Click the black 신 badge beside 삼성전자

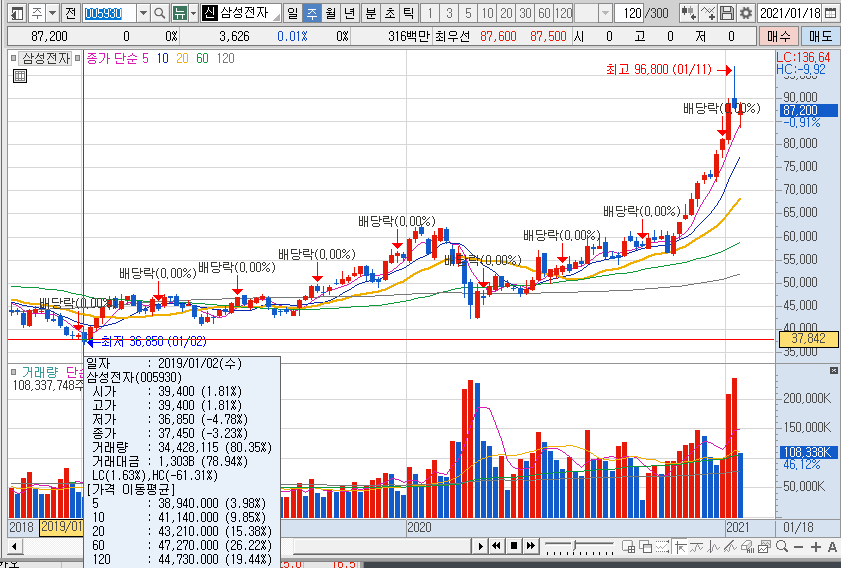(209, 13)
